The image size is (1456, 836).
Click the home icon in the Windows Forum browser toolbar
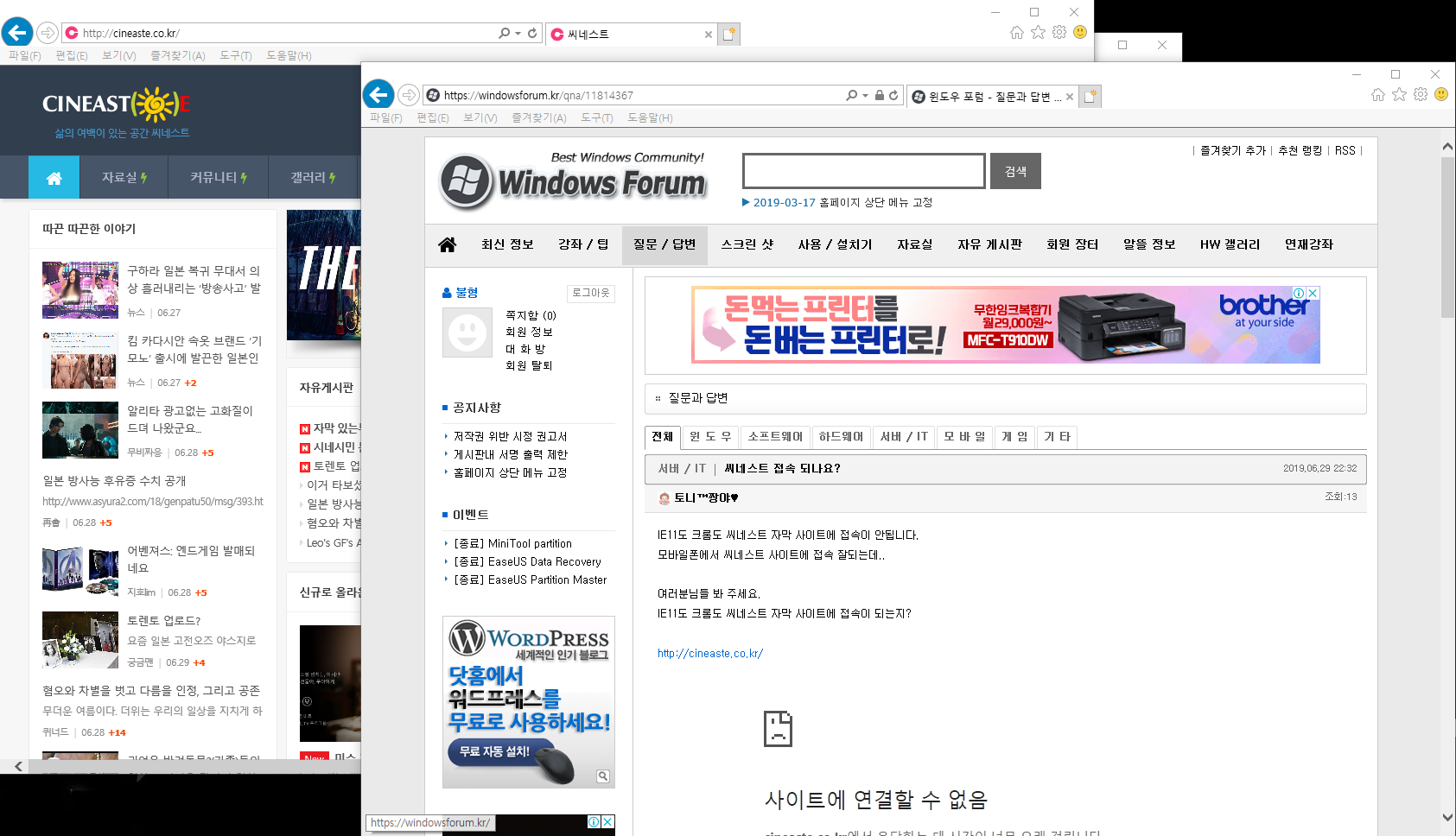tap(1378, 94)
